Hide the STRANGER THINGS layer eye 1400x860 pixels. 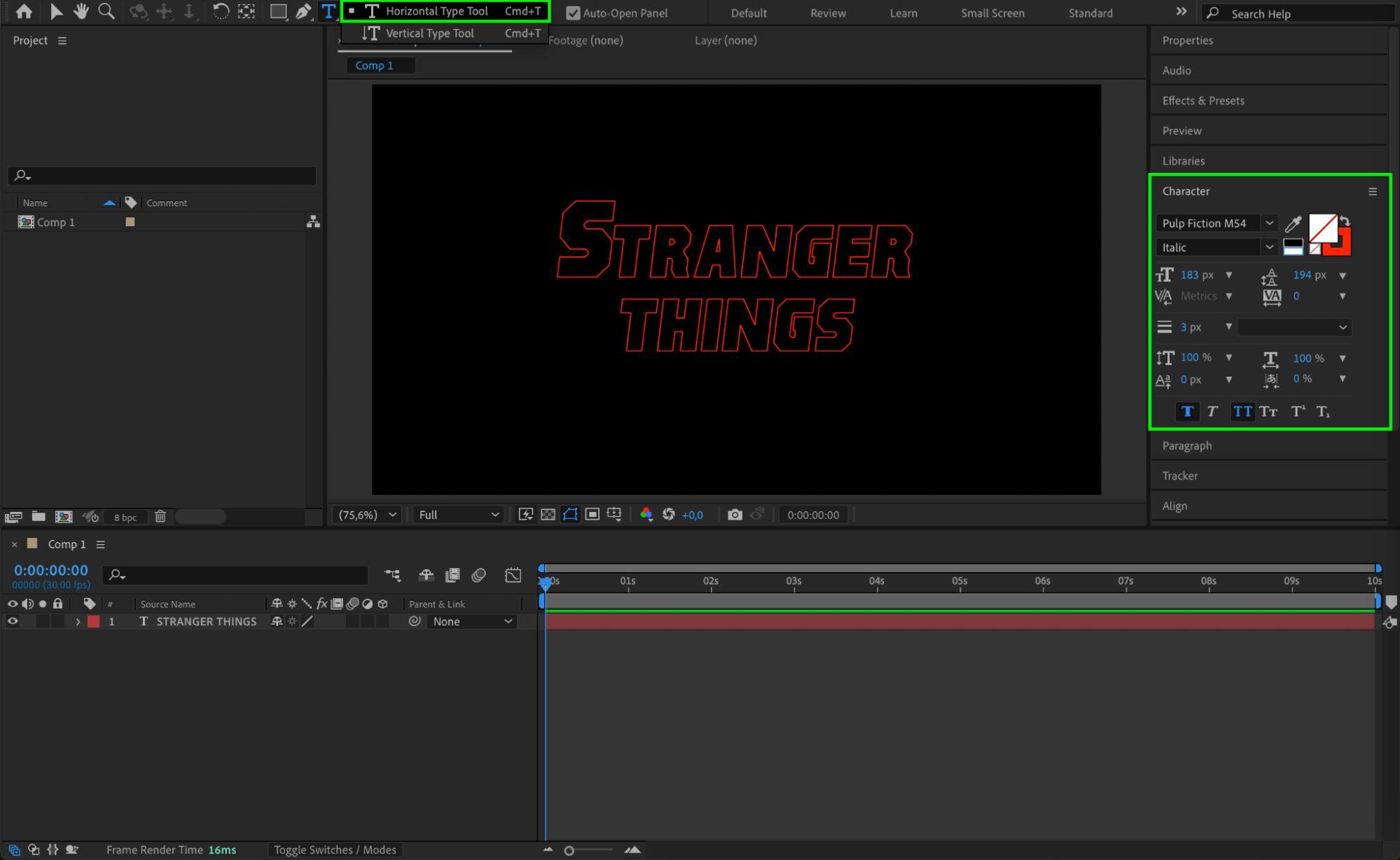coord(13,621)
